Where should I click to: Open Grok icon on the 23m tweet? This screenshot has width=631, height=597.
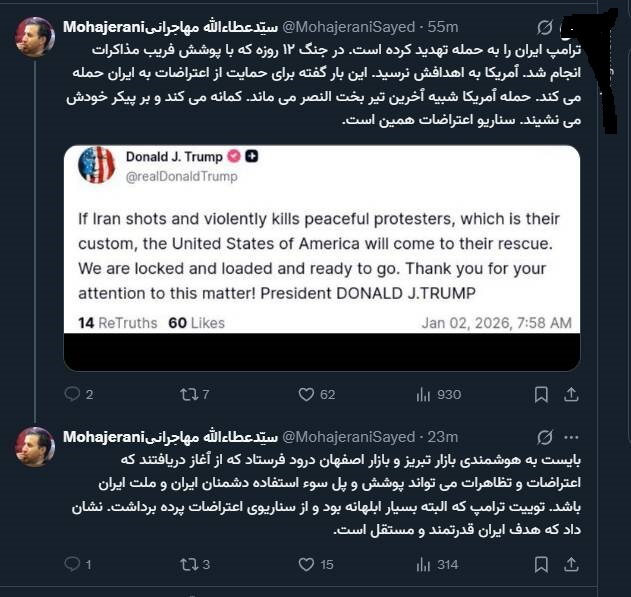[x=545, y=437]
